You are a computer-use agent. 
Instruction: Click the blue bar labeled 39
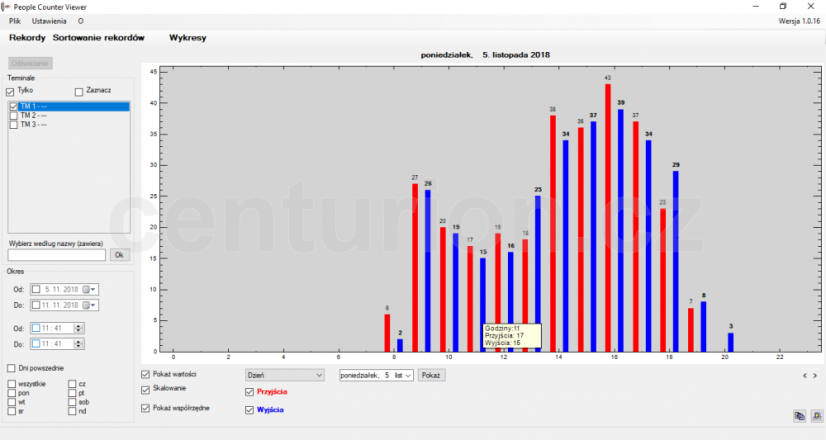621,230
